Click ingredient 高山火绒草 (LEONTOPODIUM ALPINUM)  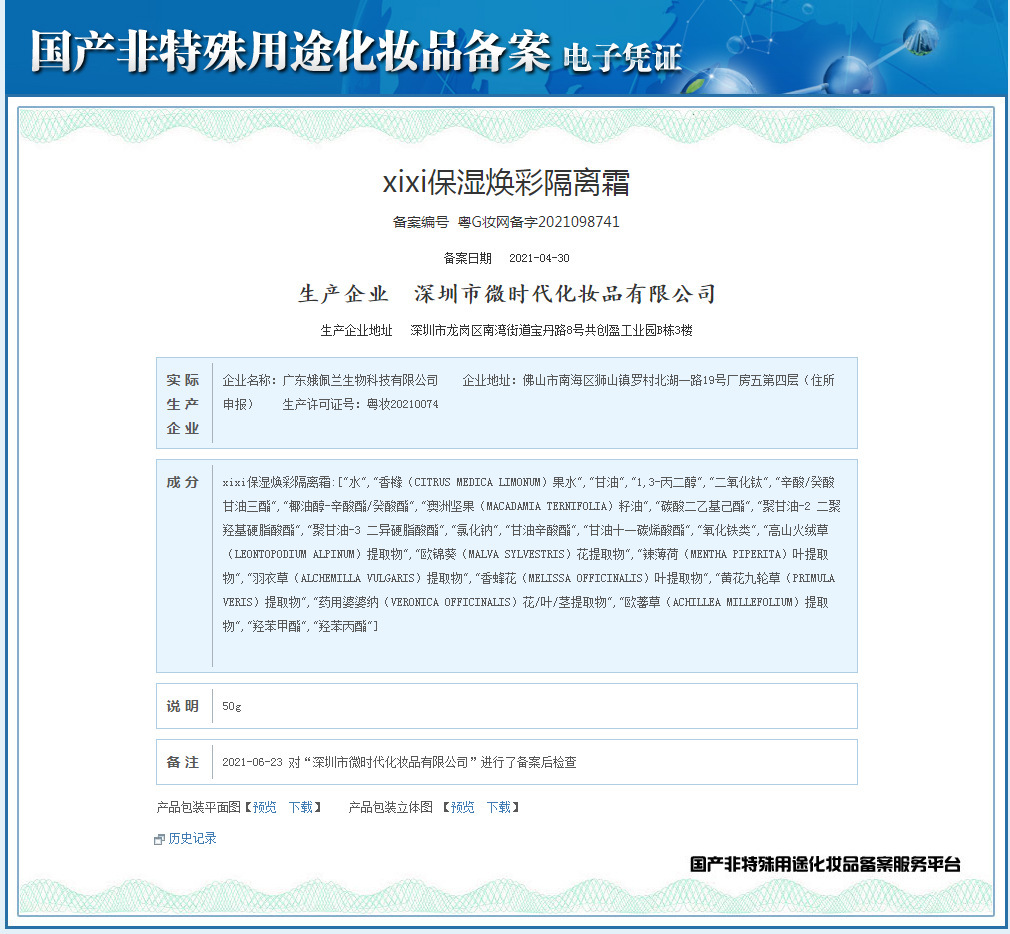point(525,542)
